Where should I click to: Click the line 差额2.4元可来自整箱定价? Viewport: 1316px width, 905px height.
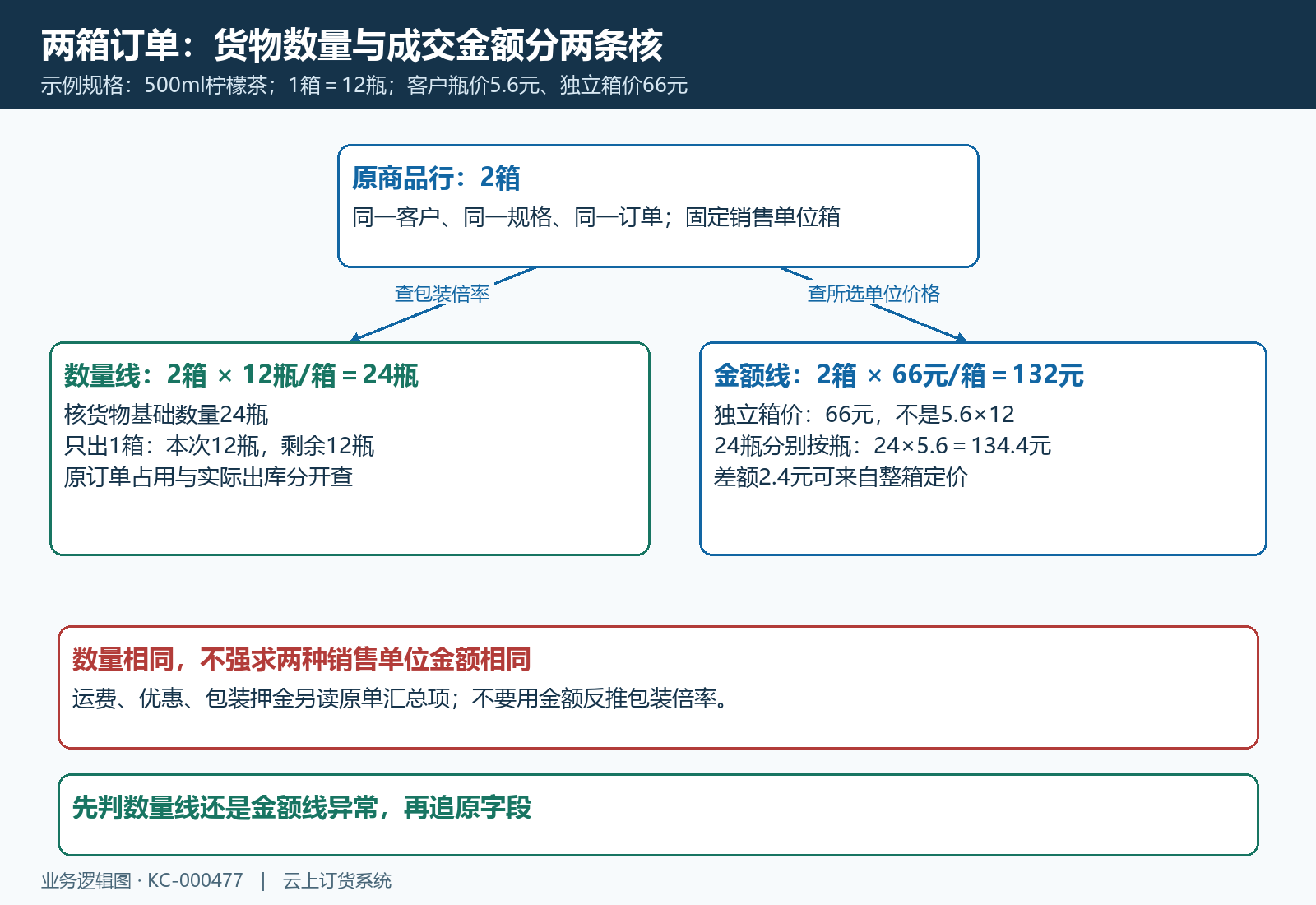pyautogui.click(x=841, y=477)
